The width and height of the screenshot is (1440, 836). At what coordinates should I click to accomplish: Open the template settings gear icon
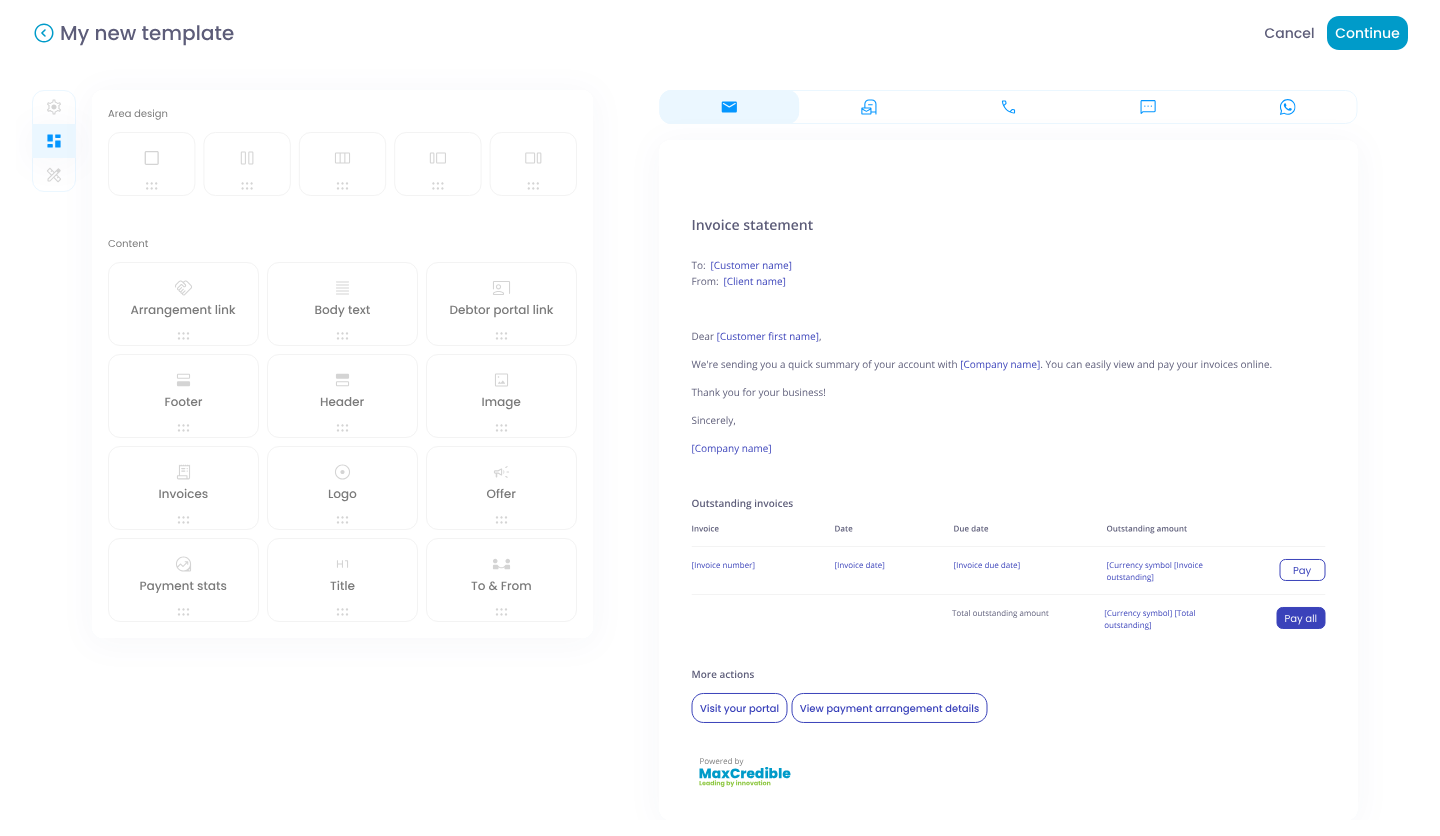54,107
